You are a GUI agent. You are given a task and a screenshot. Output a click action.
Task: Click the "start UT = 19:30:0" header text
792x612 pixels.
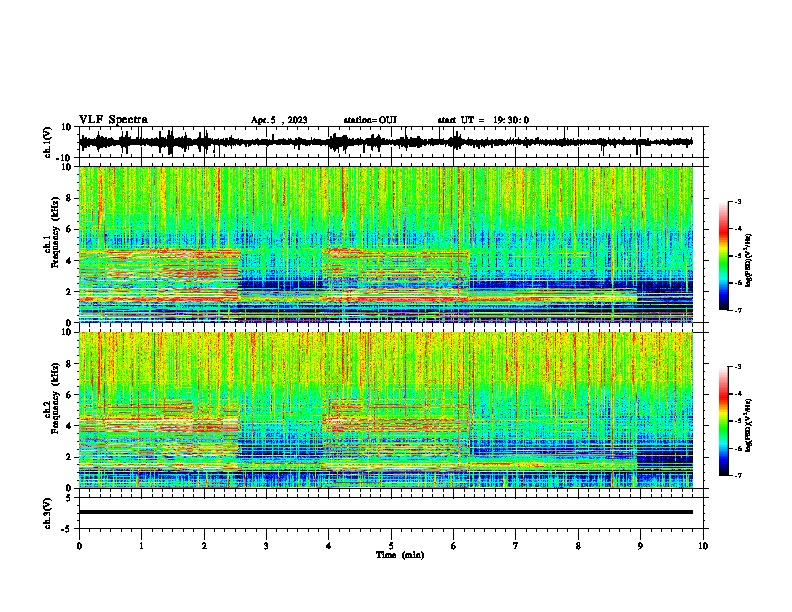click(483, 120)
